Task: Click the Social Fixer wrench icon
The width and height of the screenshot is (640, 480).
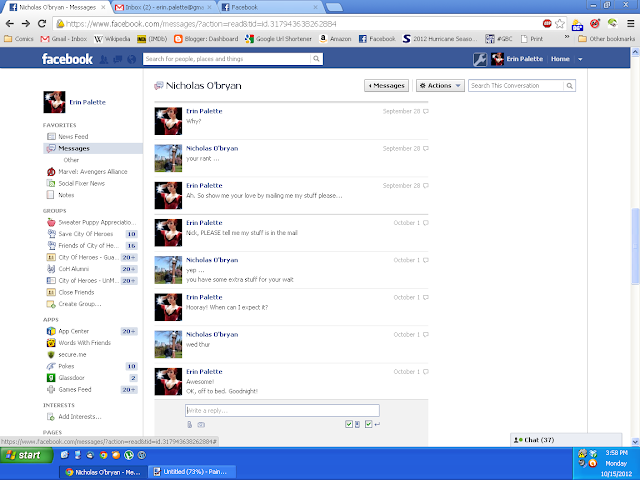Action: [x=480, y=59]
